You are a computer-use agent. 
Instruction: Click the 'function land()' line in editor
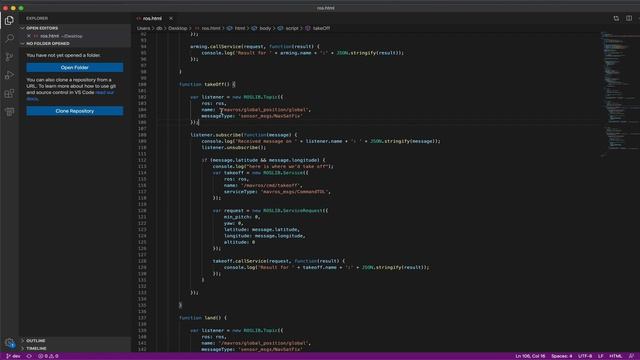pyautogui.click(x=203, y=318)
